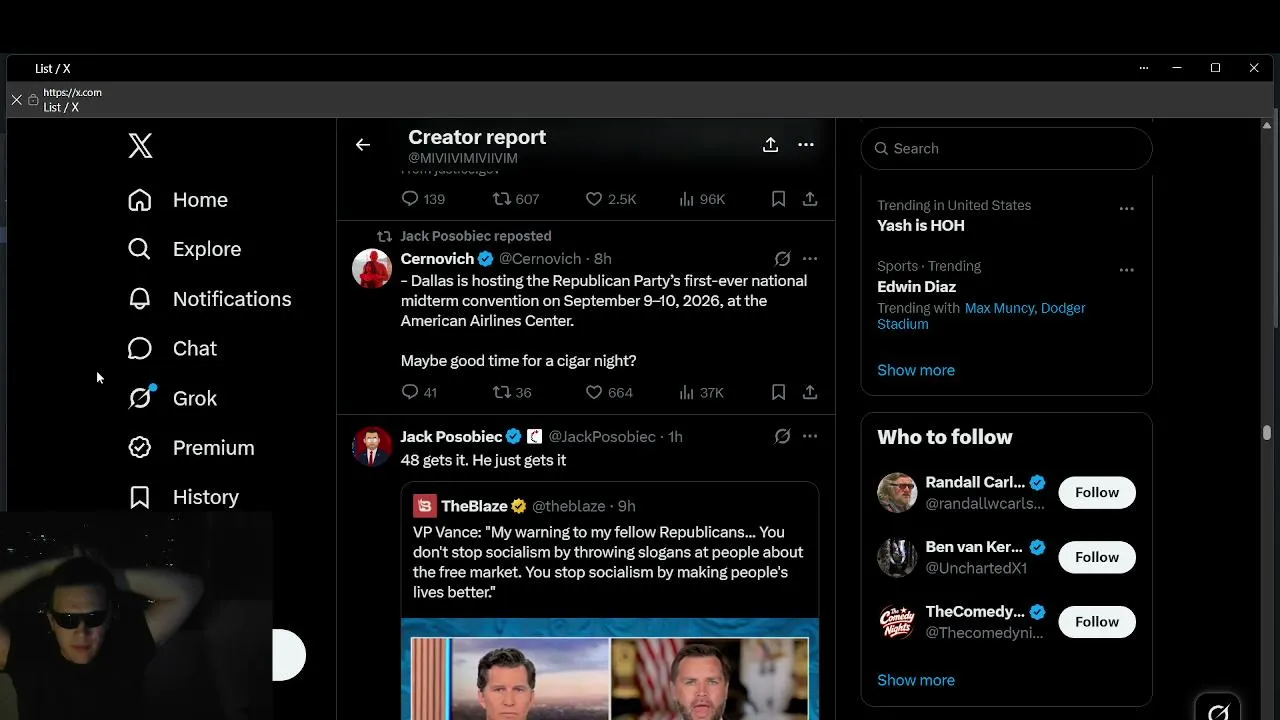Screen dimensions: 1280x720
Task: Click the page vertical scrollbar thumb
Action: (x=1267, y=432)
